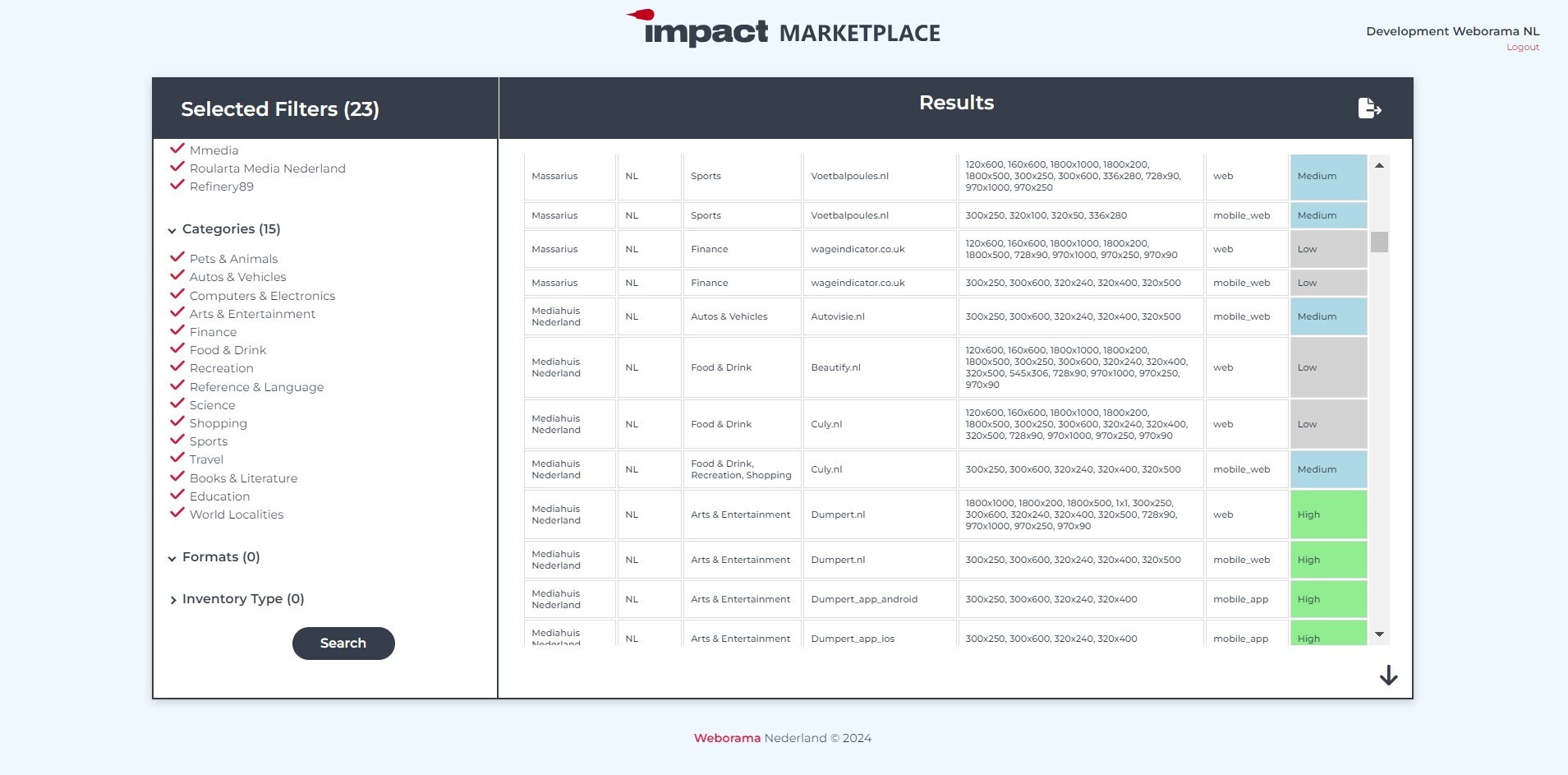Open the Weborama footer link
The height and width of the screenshot is (775, 1568).
pyautogui.click(x=727, y=738)
